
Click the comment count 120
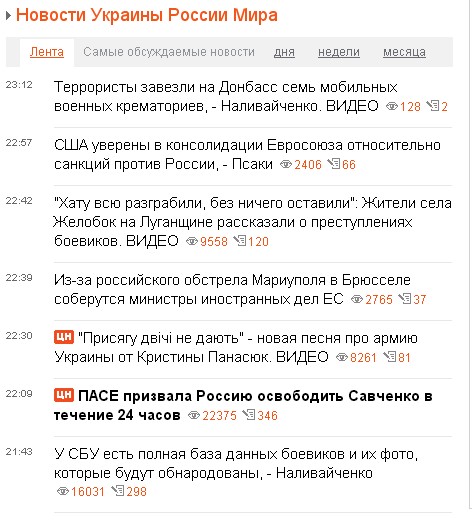(x=258, y=242)
